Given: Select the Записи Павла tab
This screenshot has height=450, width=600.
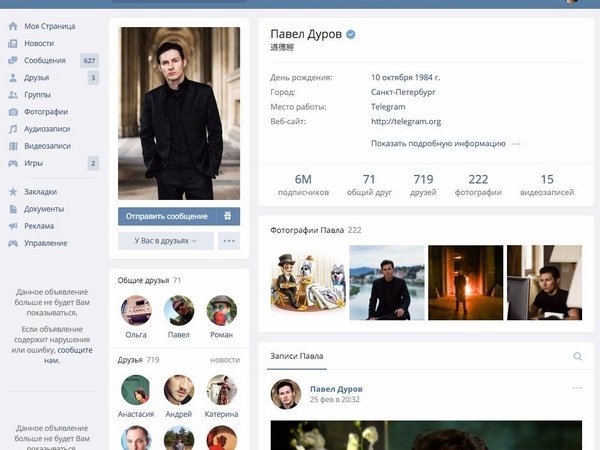Looking at the screenshot, I should (297, 356).
